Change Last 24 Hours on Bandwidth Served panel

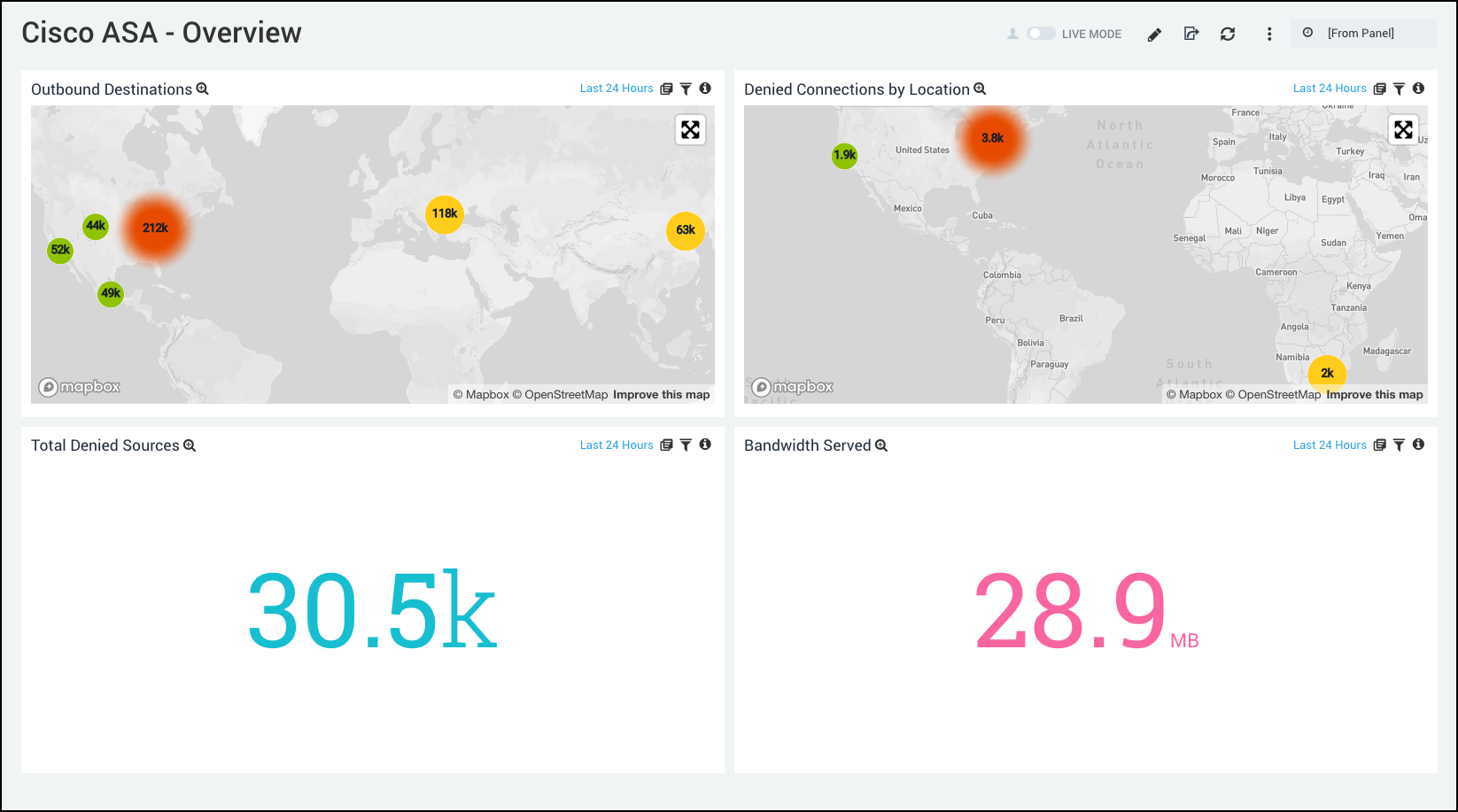click(x=1330, y=445)
